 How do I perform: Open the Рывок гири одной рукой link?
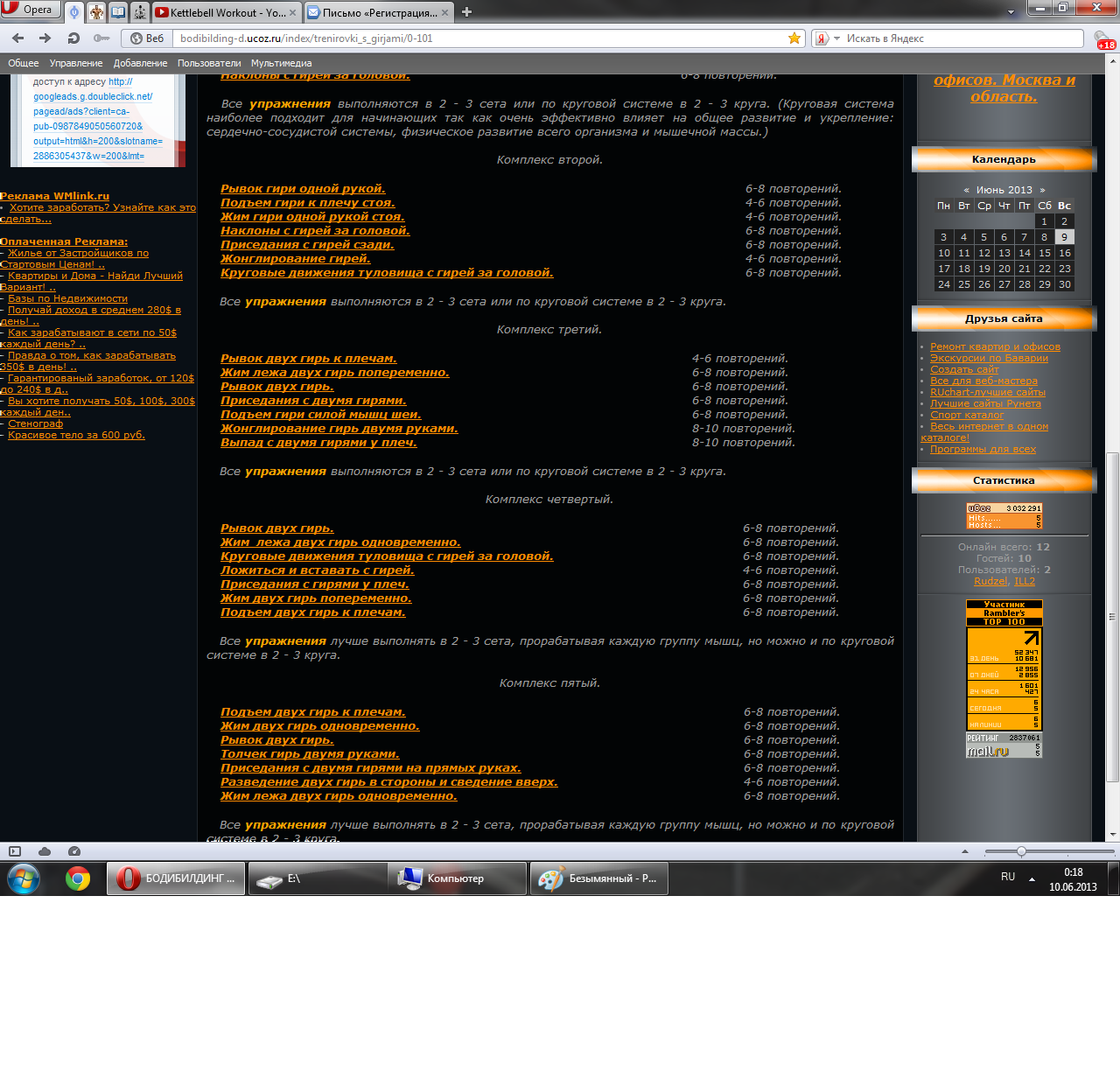coord(303,189)
